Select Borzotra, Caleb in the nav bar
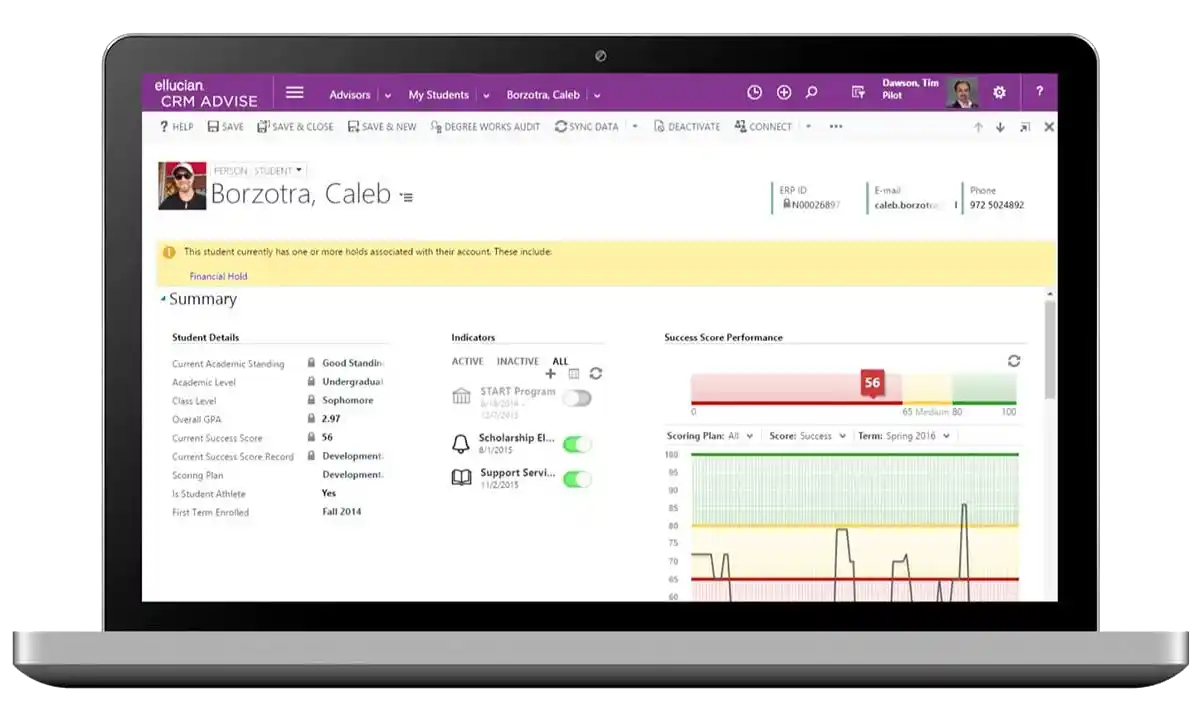This screenshot has height=720, width=1200. [543, 95]
